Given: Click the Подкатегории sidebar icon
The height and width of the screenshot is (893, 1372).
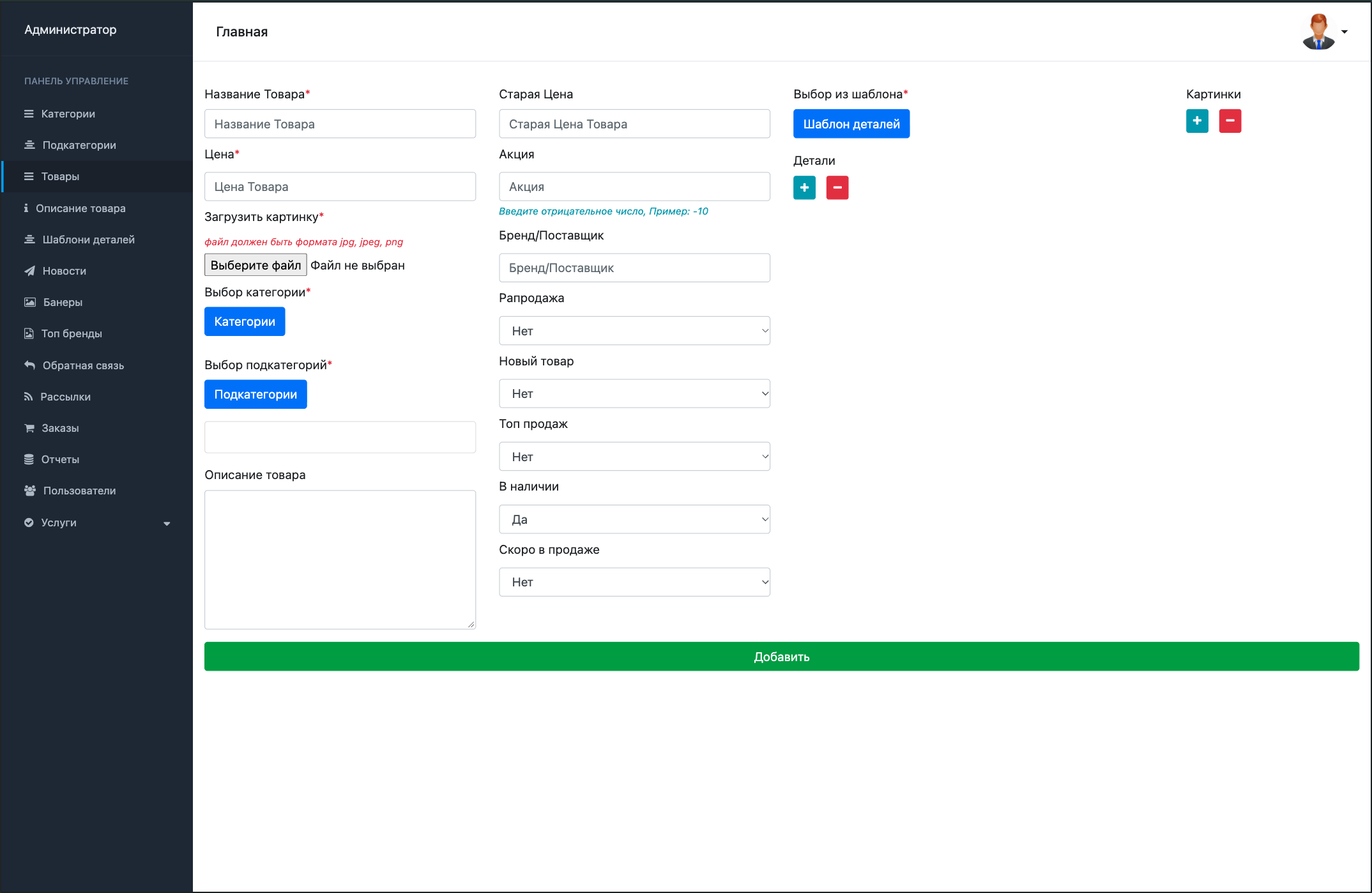Looking at the screenshot, I should (x=29, y=145).
